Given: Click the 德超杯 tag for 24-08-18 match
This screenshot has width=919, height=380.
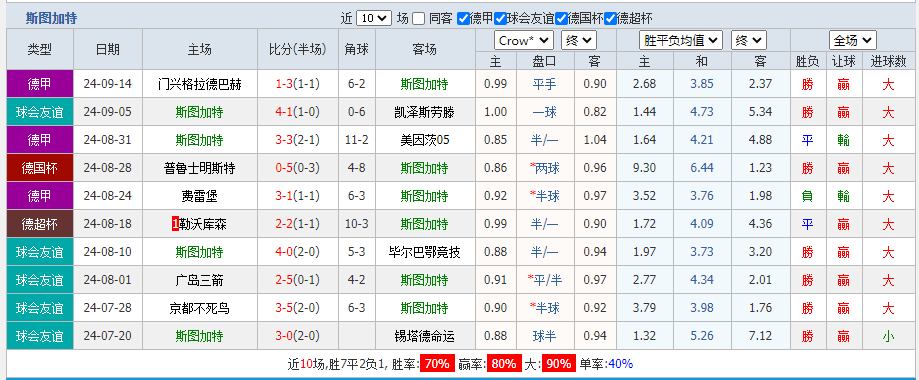Looking at the screenshot, I should point(40,224).
